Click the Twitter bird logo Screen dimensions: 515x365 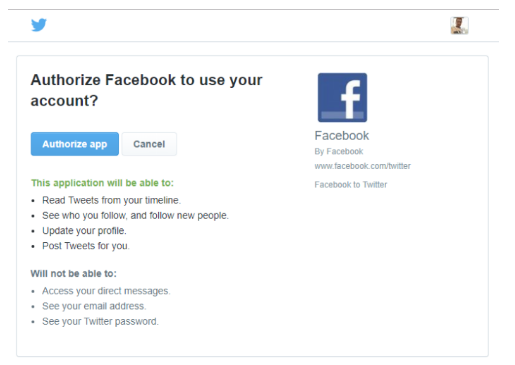(39, 25)
